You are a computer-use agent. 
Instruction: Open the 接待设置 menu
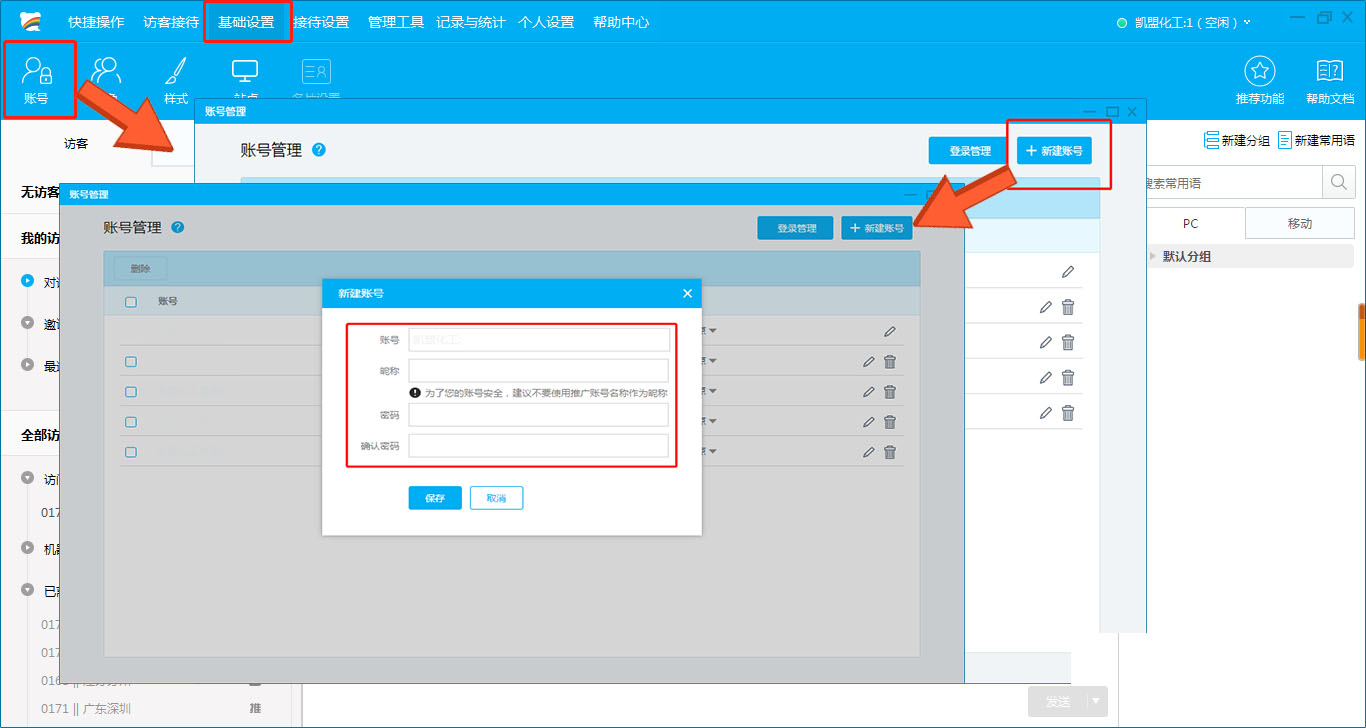coord(321,22)
